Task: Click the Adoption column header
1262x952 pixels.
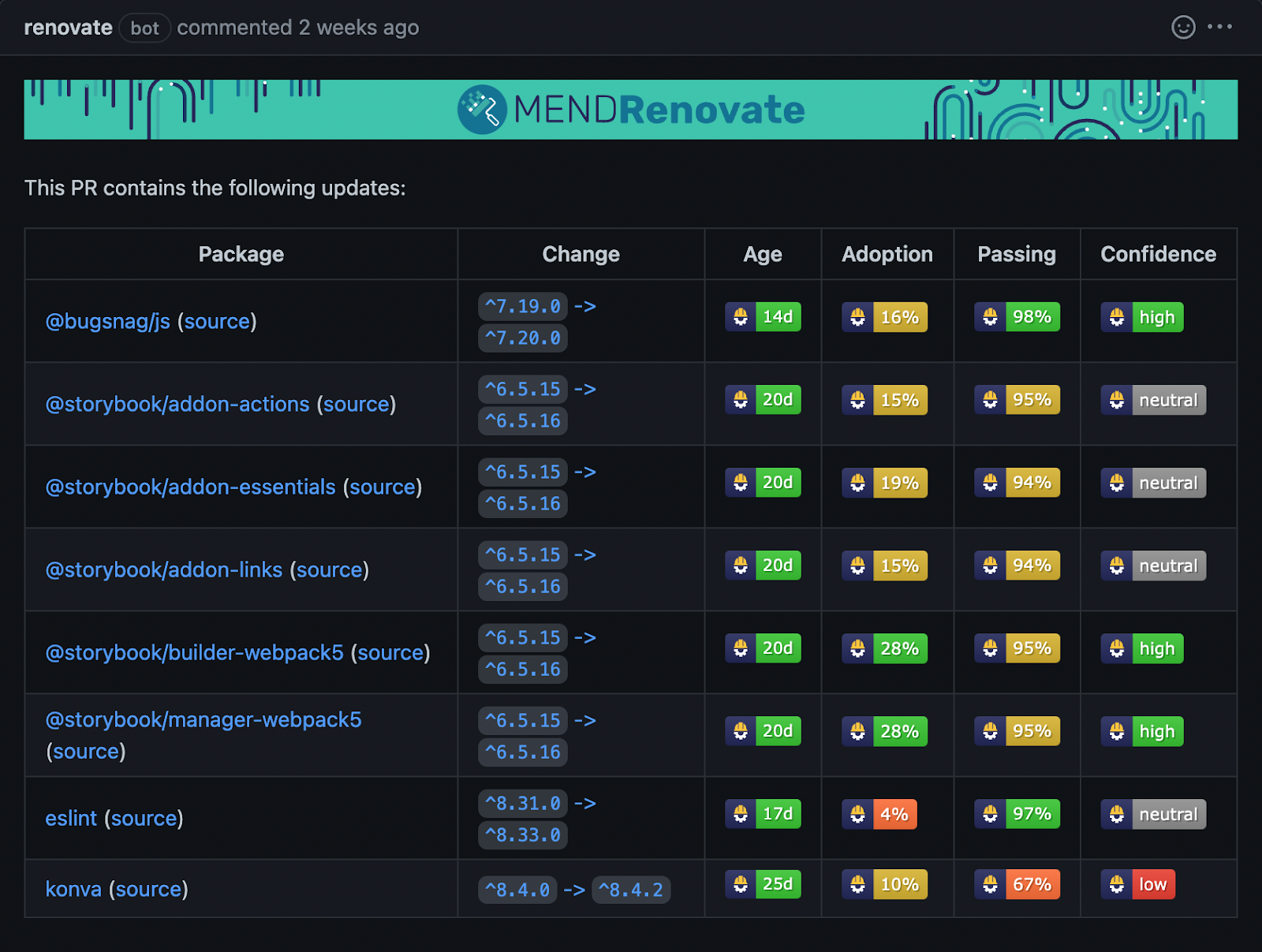Action: [x=887, y=254]
